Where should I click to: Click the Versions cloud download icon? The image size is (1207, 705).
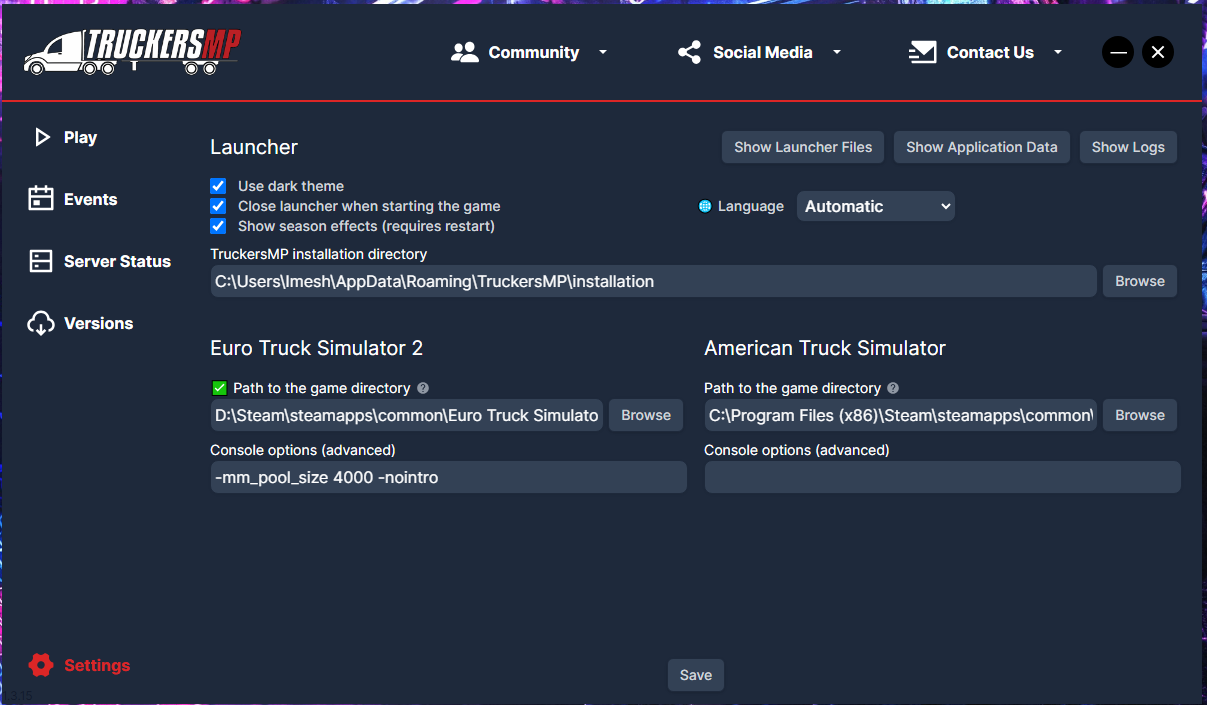pyautogui.click(x=41, y=323)
